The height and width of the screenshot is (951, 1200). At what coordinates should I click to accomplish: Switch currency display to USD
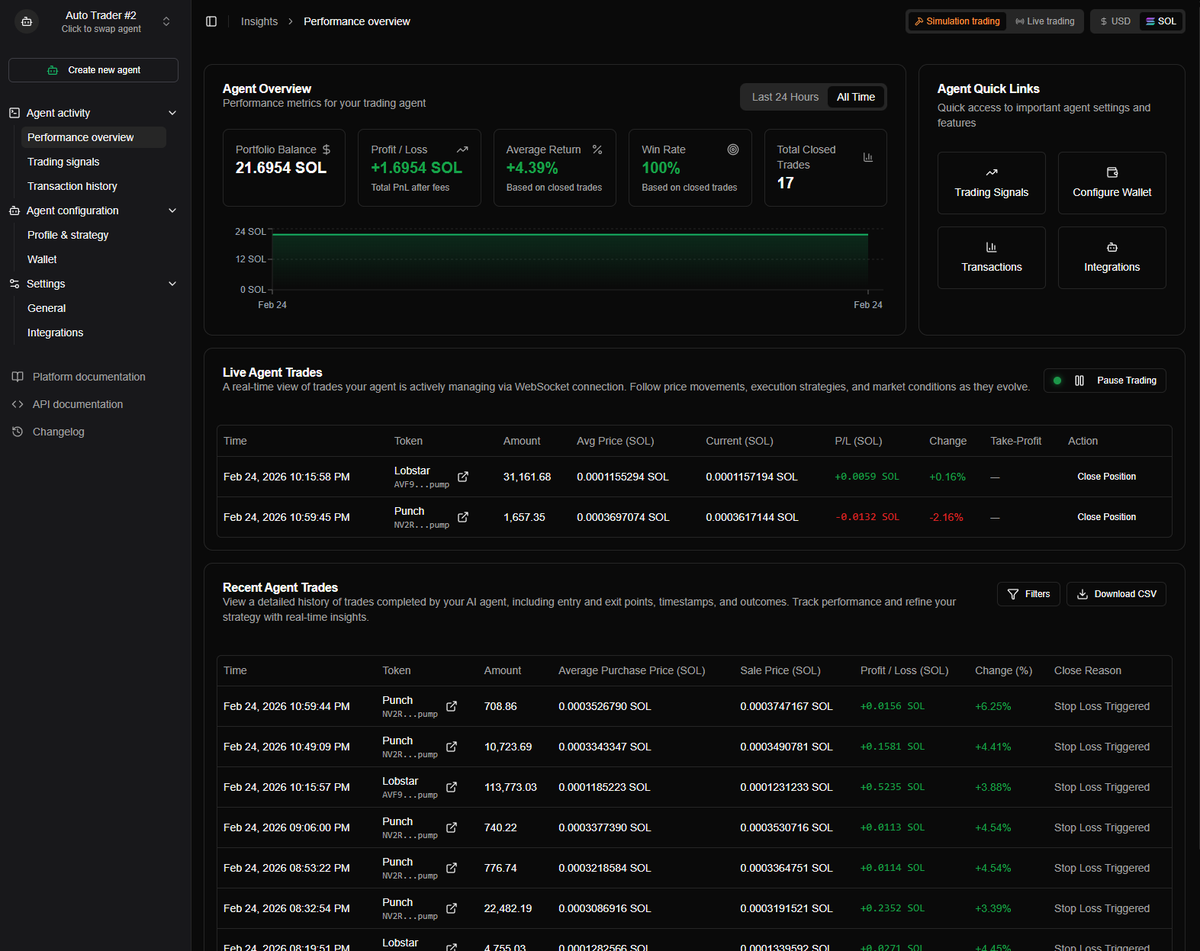point(1115,21)
